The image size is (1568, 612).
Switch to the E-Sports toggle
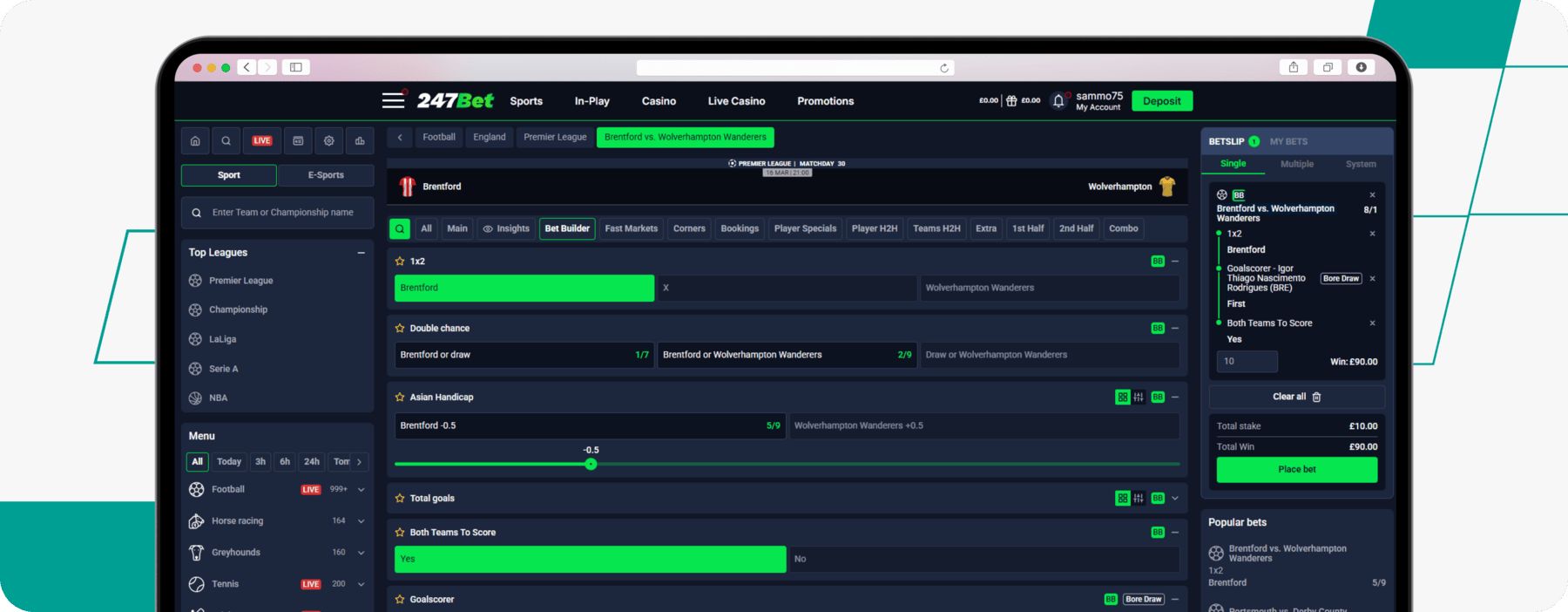[326, 175]
